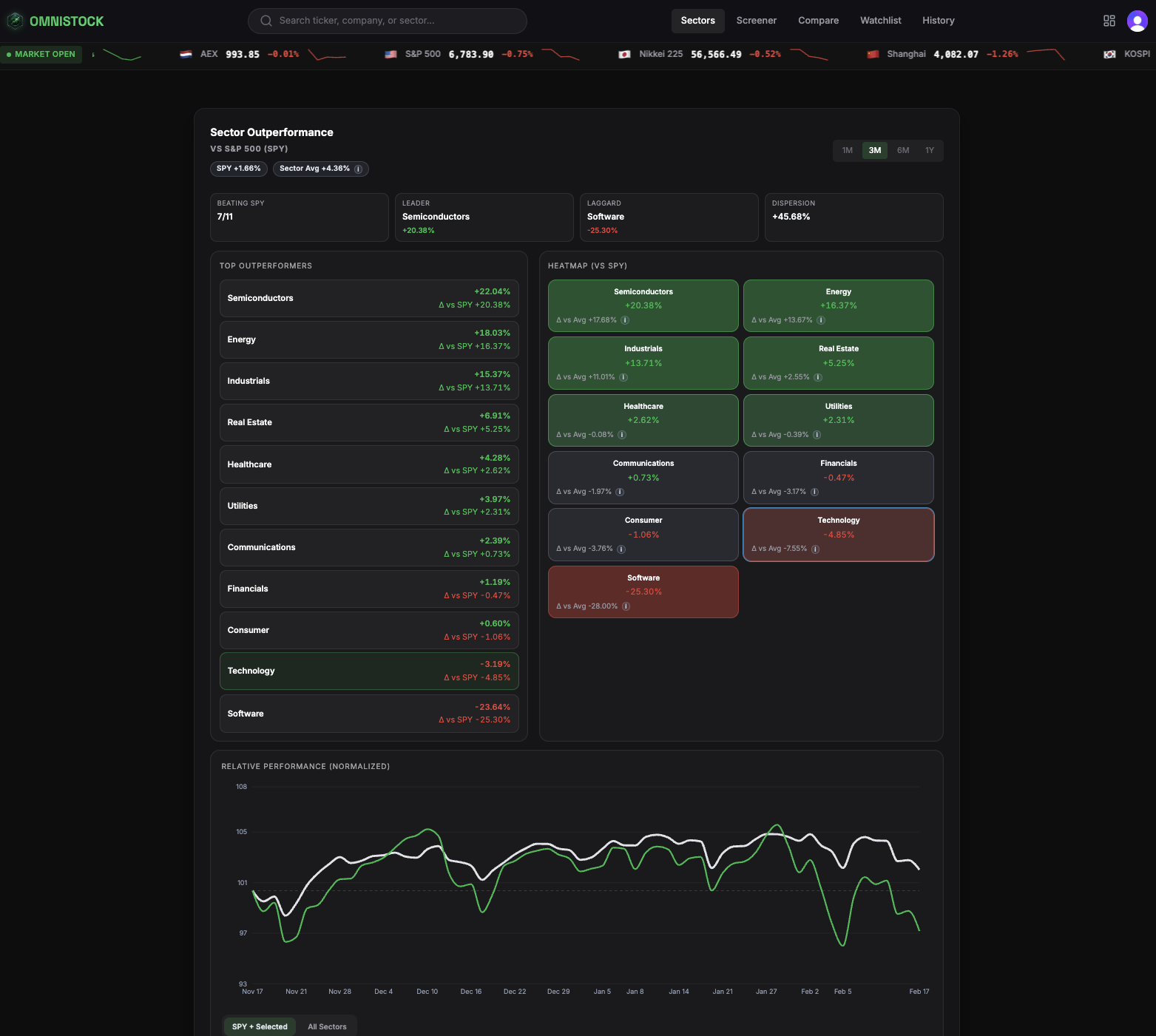
Task: Click the search magnifier icon
Action: pyautogui.click(x=266, y=20)
